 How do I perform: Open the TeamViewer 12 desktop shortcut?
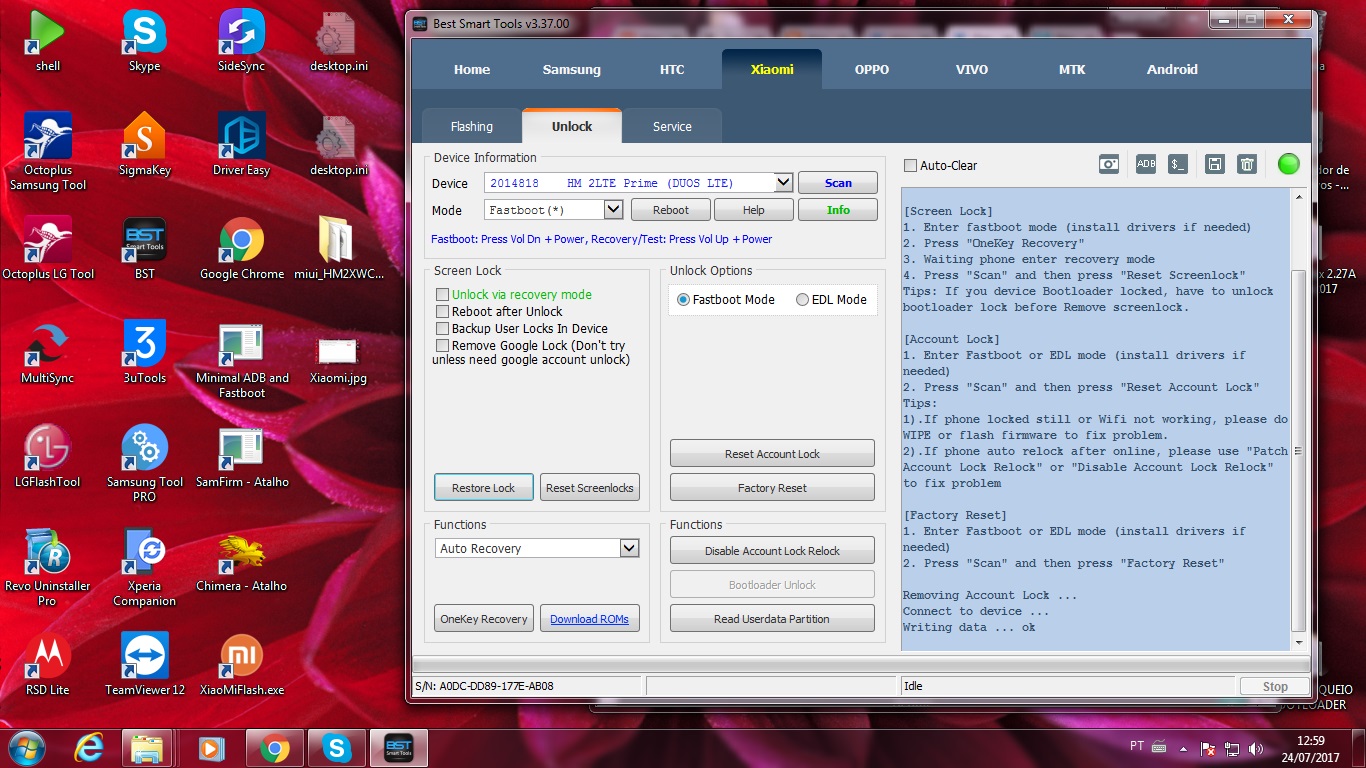pyautogui.click(x=144, y=665)
